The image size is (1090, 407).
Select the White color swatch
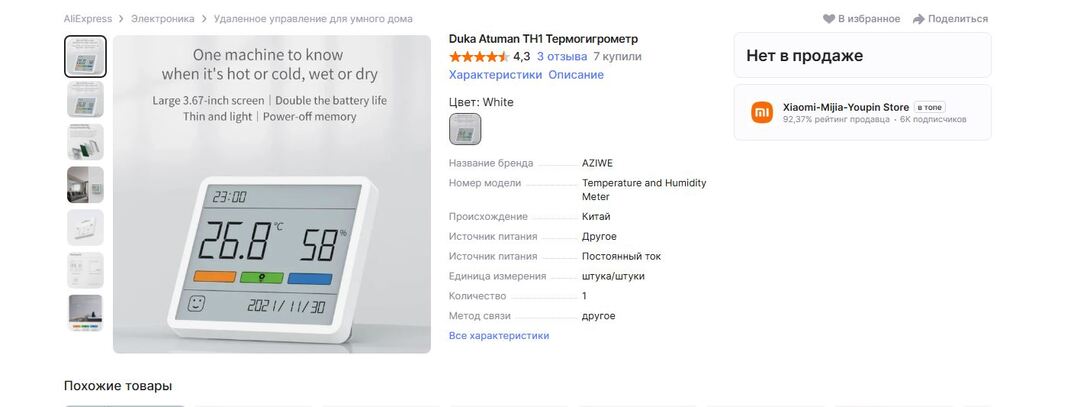(465, 129)
